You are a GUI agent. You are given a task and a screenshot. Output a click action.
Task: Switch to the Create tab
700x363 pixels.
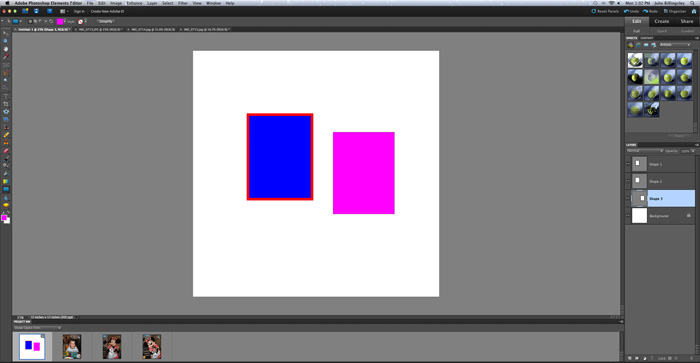(x=662, y=21)
